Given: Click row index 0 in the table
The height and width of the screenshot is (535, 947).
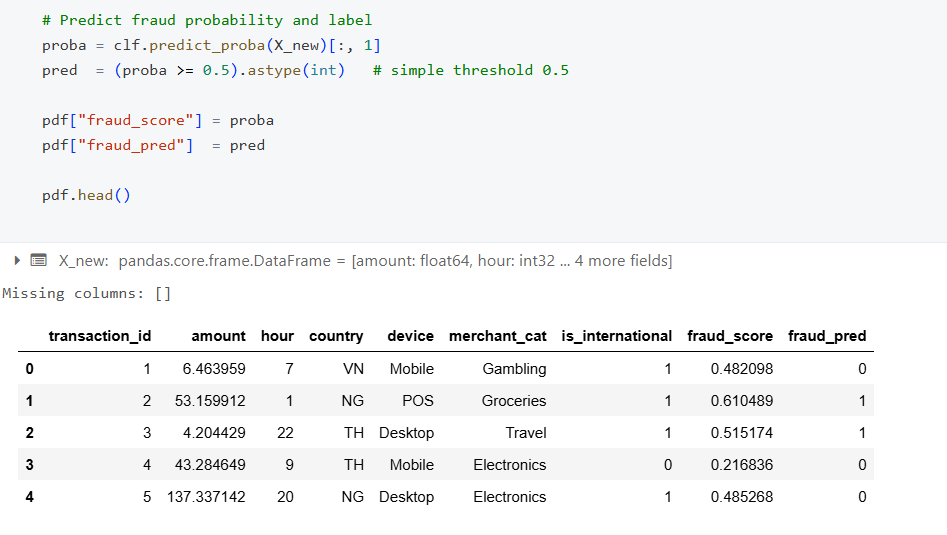Looking at the screenshot, I should pos(29,369).
